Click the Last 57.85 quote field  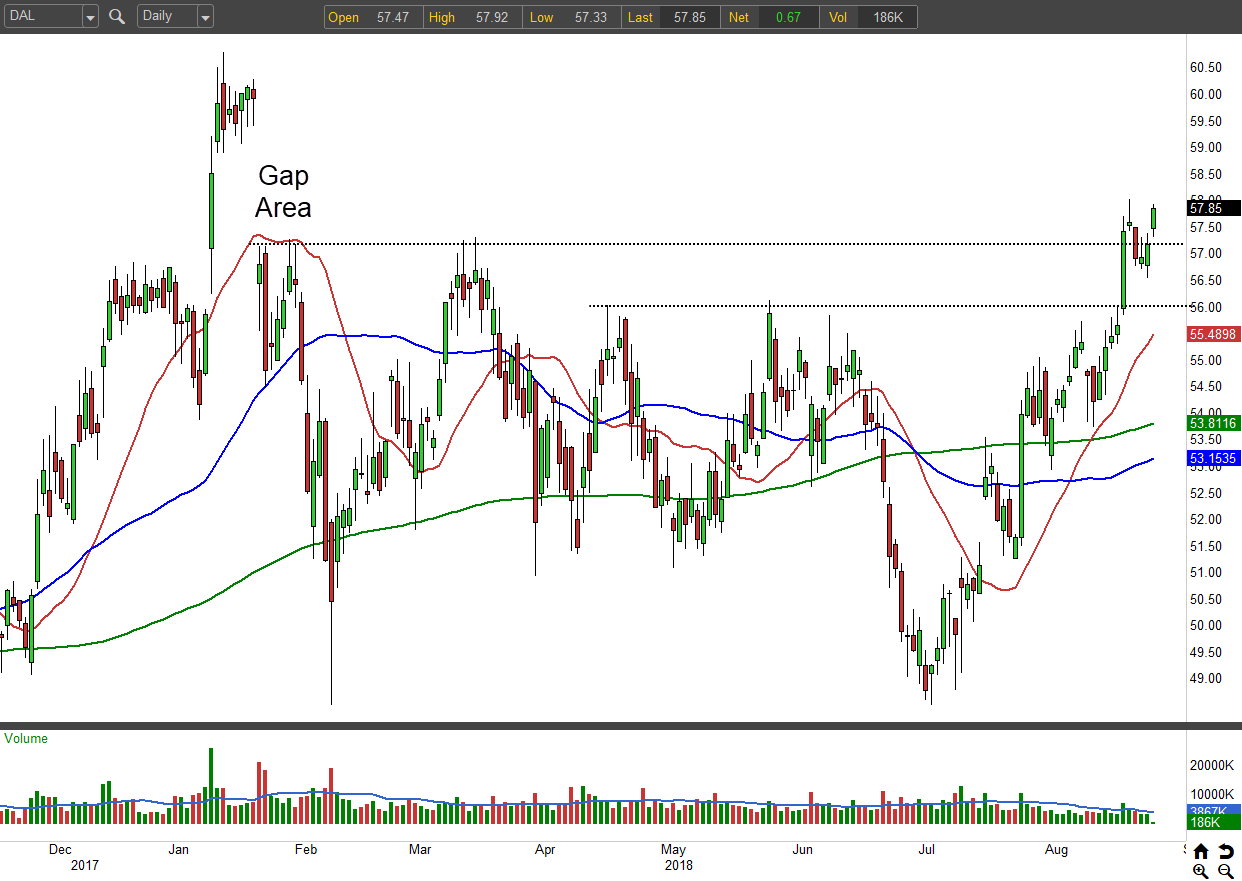pos(670,17)
